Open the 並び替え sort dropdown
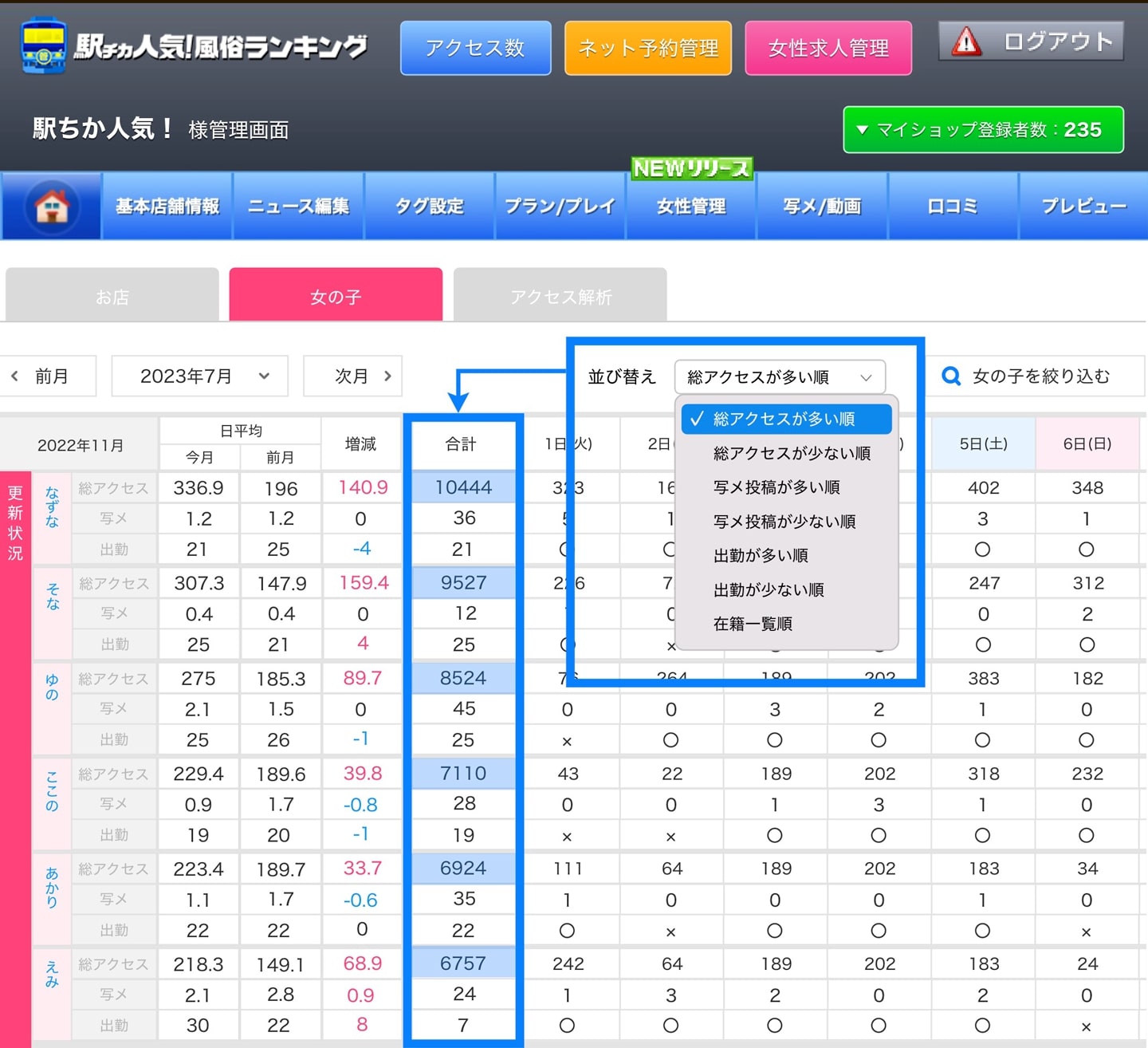Screen dimensions: 1148x1048 tap(779, 376)
